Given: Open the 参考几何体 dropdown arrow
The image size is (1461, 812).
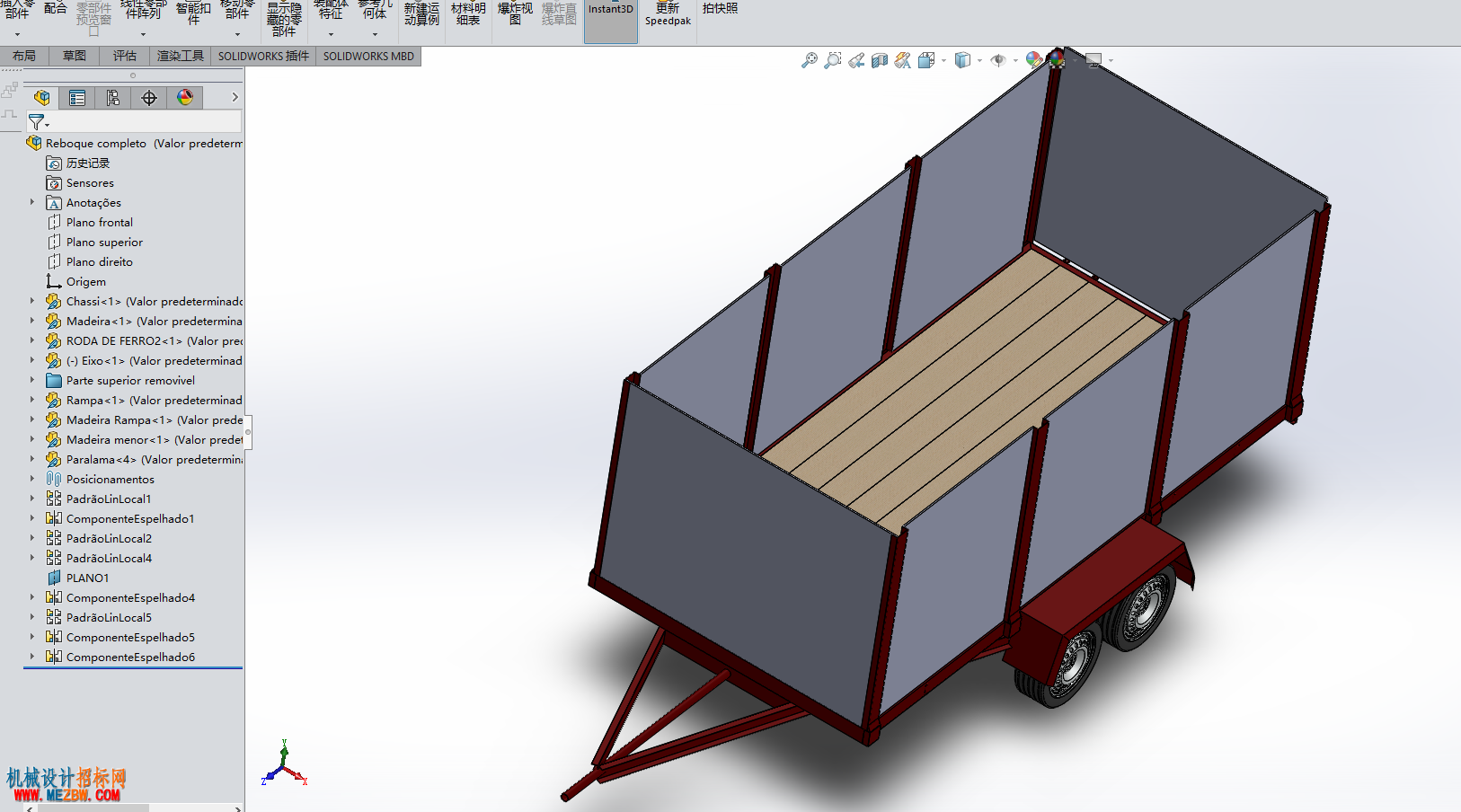Looking at the screenshot, I should pyautogui.click(x=375, y=35).
